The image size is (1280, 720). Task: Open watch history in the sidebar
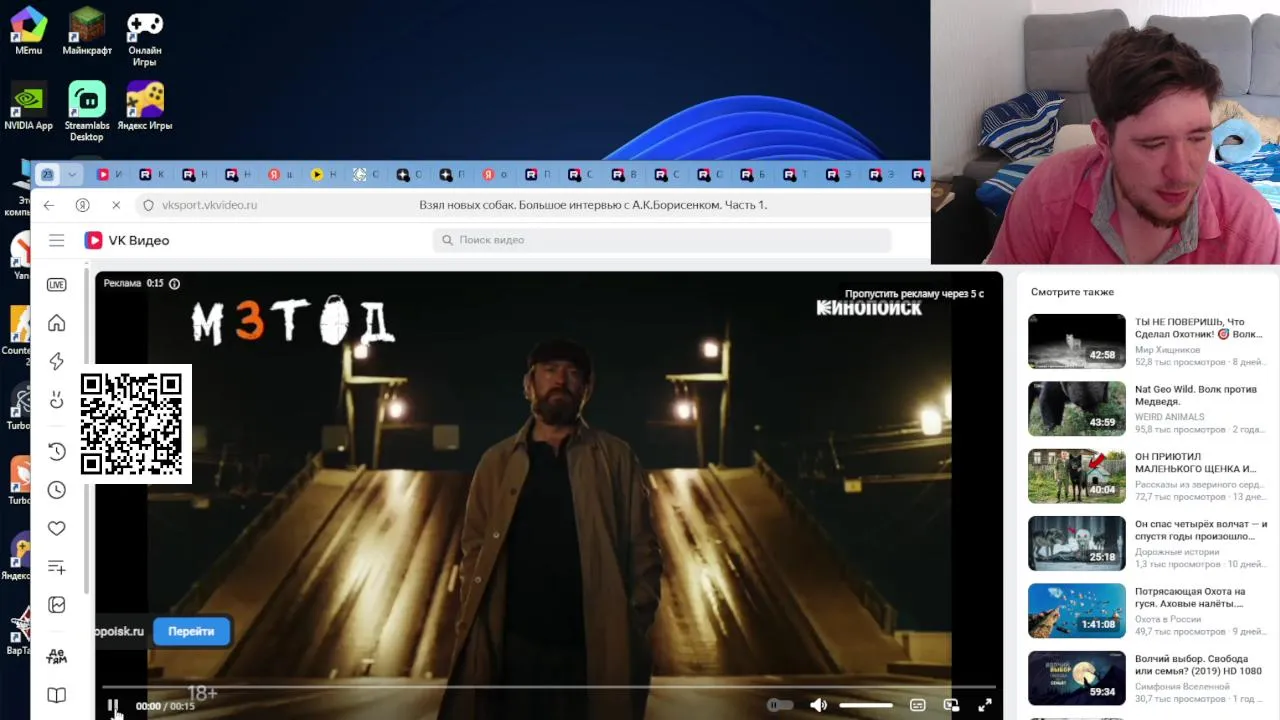(57, 451)
